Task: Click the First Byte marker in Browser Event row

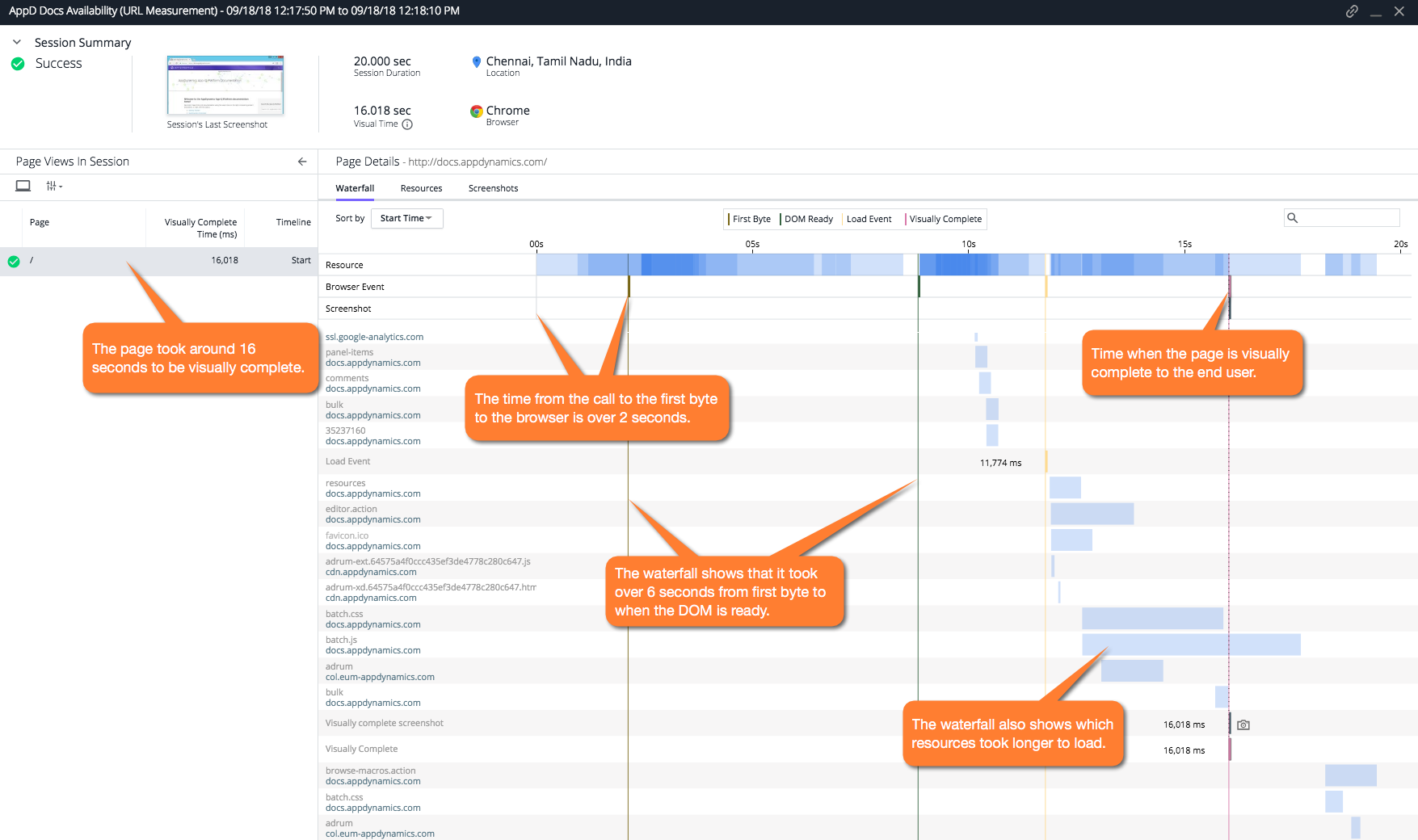Action: (629, 287)
